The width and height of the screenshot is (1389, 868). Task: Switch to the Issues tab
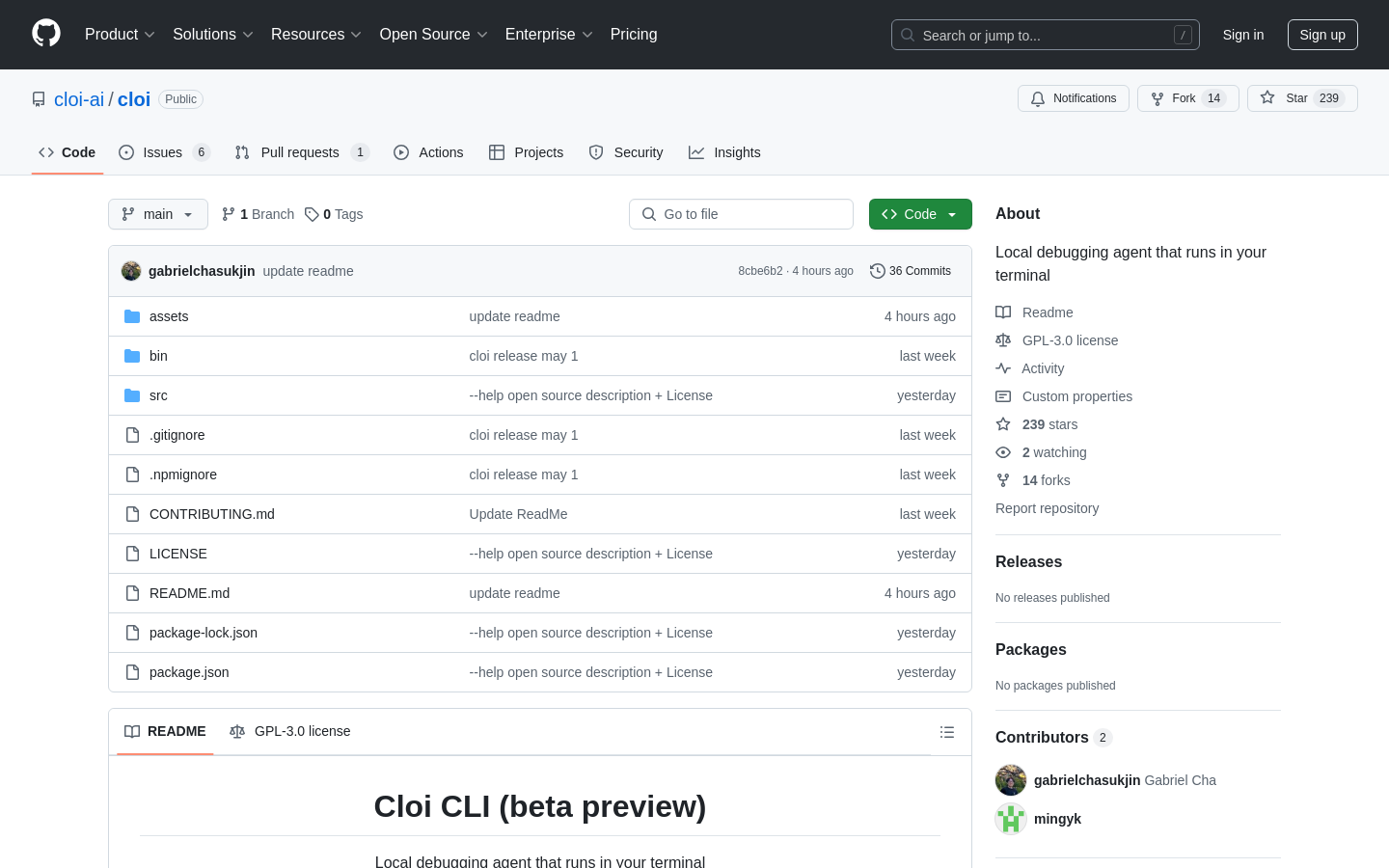point(164,152)
